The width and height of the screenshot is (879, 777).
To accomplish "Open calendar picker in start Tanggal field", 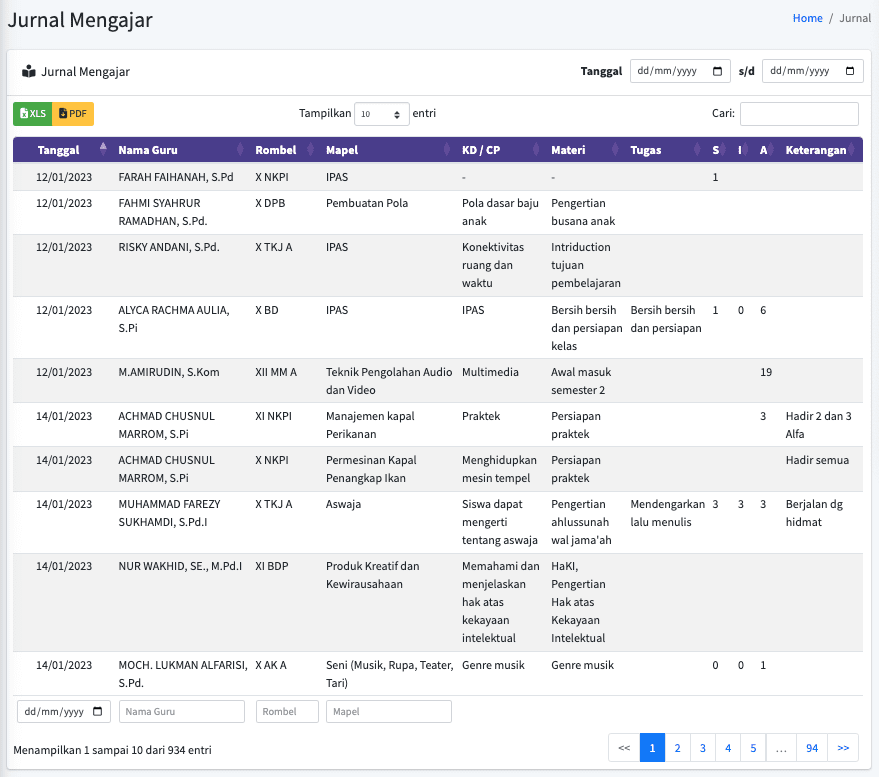I will (x=717, y=71).
